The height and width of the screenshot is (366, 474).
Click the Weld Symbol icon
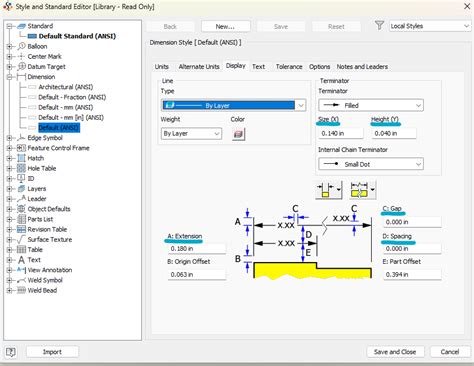point(22,280)
